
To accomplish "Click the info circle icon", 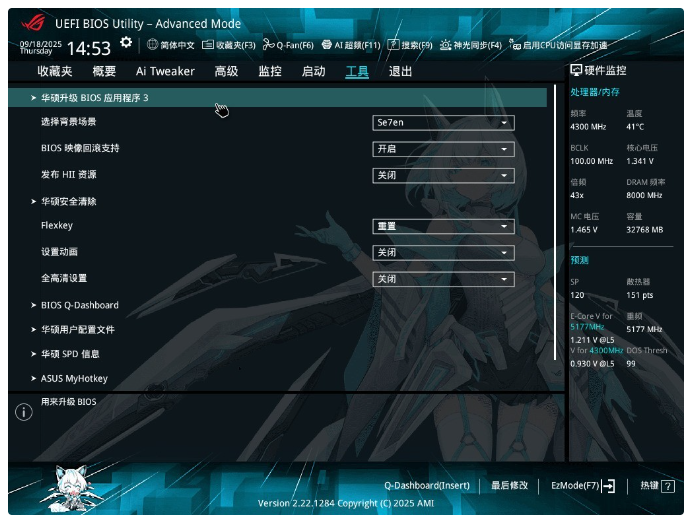I will click(24, 412).
